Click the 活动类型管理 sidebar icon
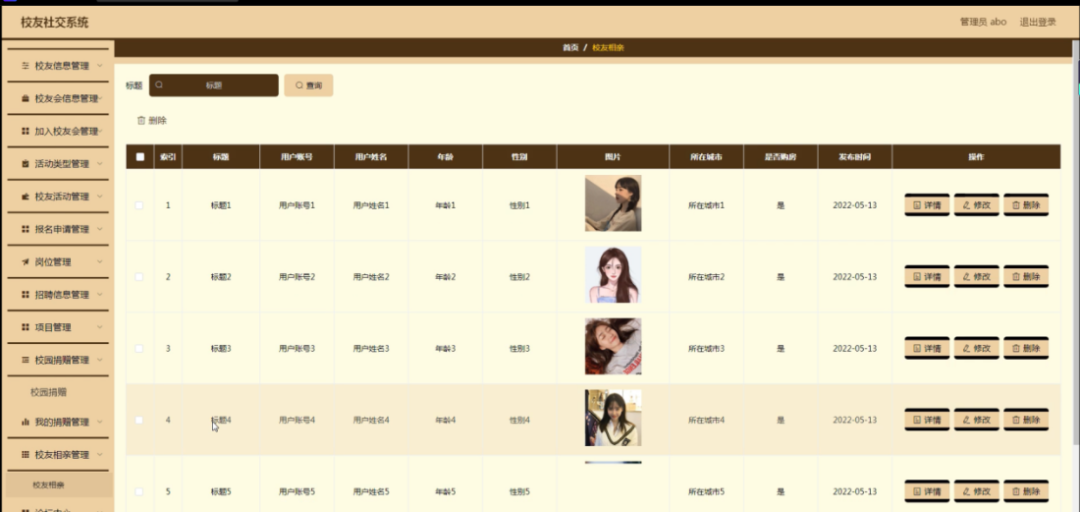The width and height of the screenshot is (1080, 512). pos(25,164)
